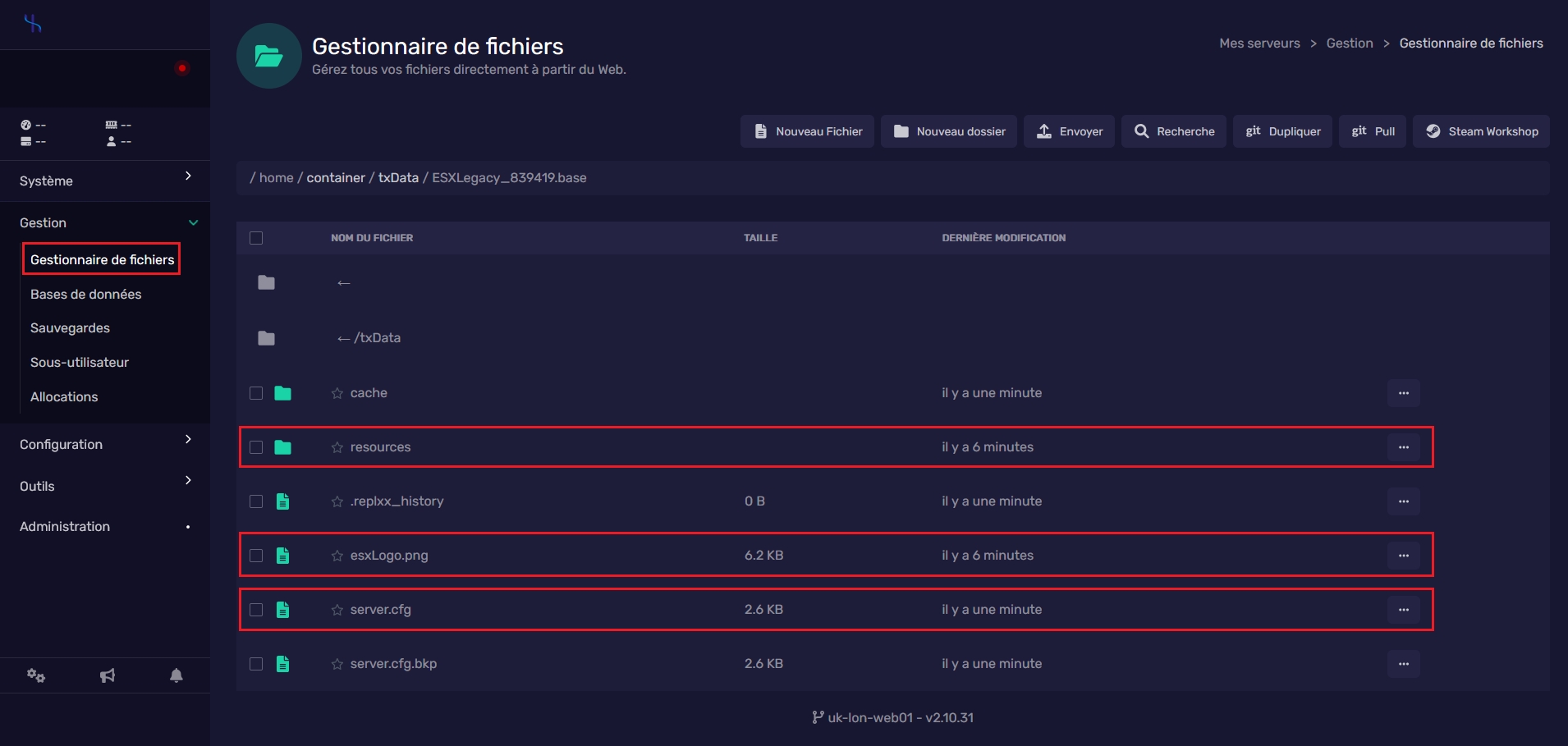
Task: Open Bases de données menu item
Action: pos(85,294)
